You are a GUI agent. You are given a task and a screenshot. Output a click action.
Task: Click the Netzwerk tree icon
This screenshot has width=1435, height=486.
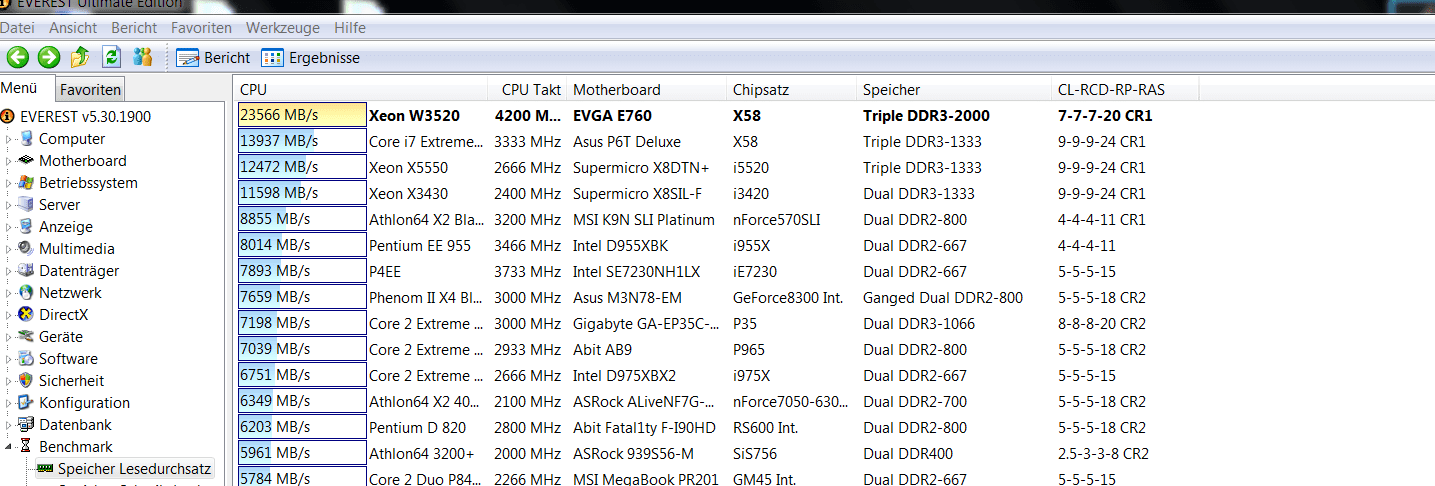[26, 293]
